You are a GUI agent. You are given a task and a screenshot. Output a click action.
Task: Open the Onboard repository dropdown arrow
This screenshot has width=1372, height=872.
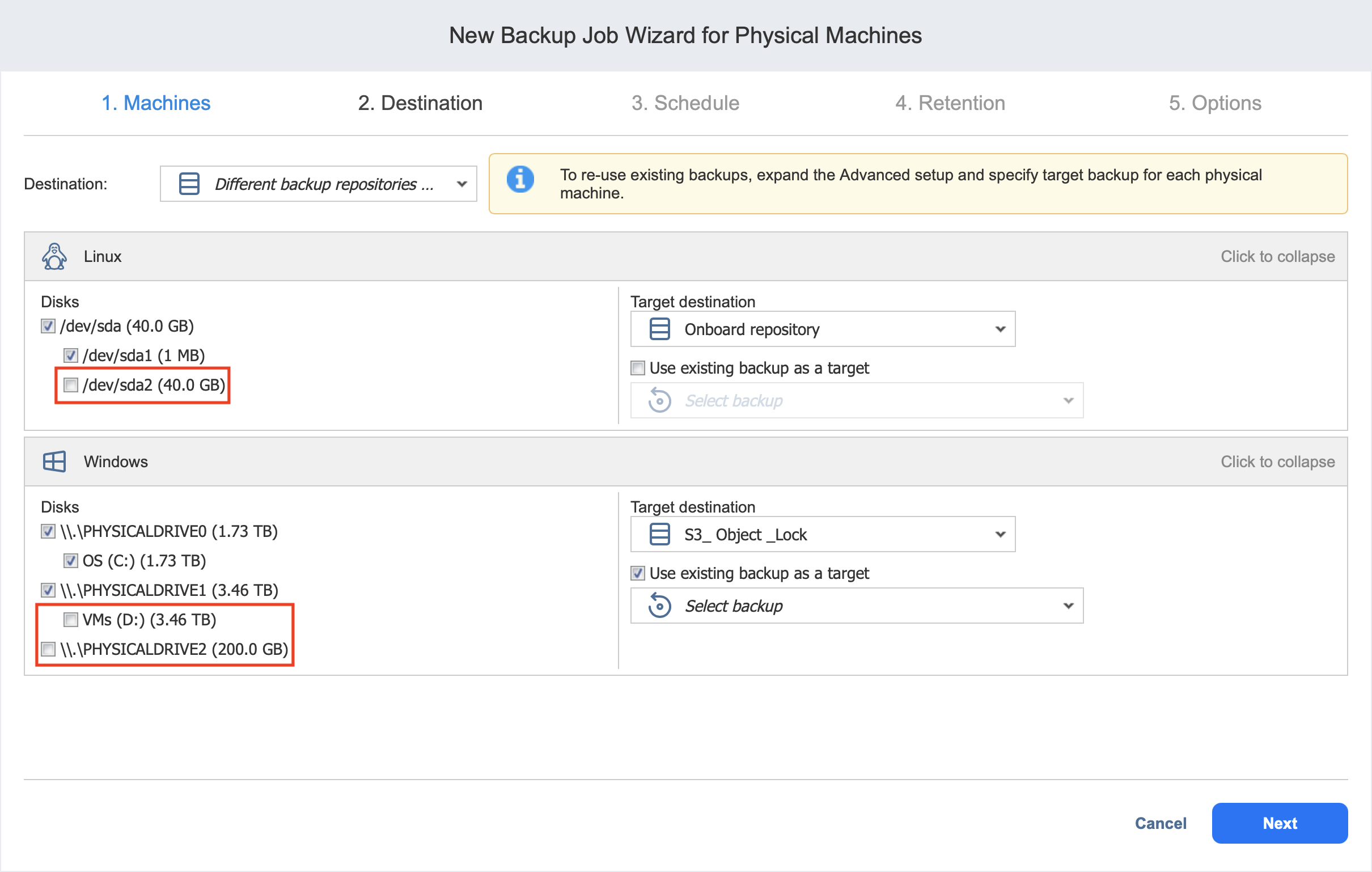1000,329
